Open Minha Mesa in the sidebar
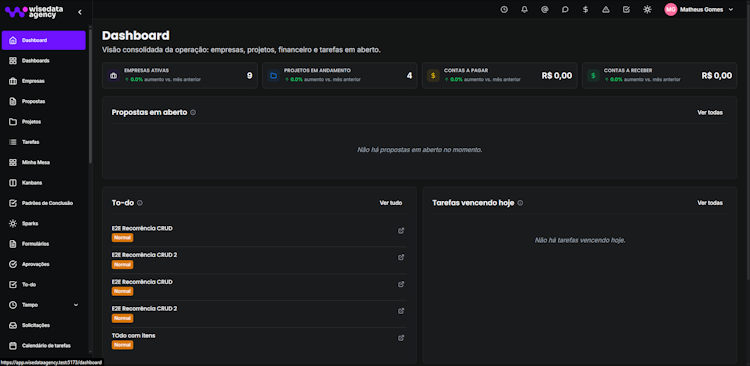 (44, 163)
